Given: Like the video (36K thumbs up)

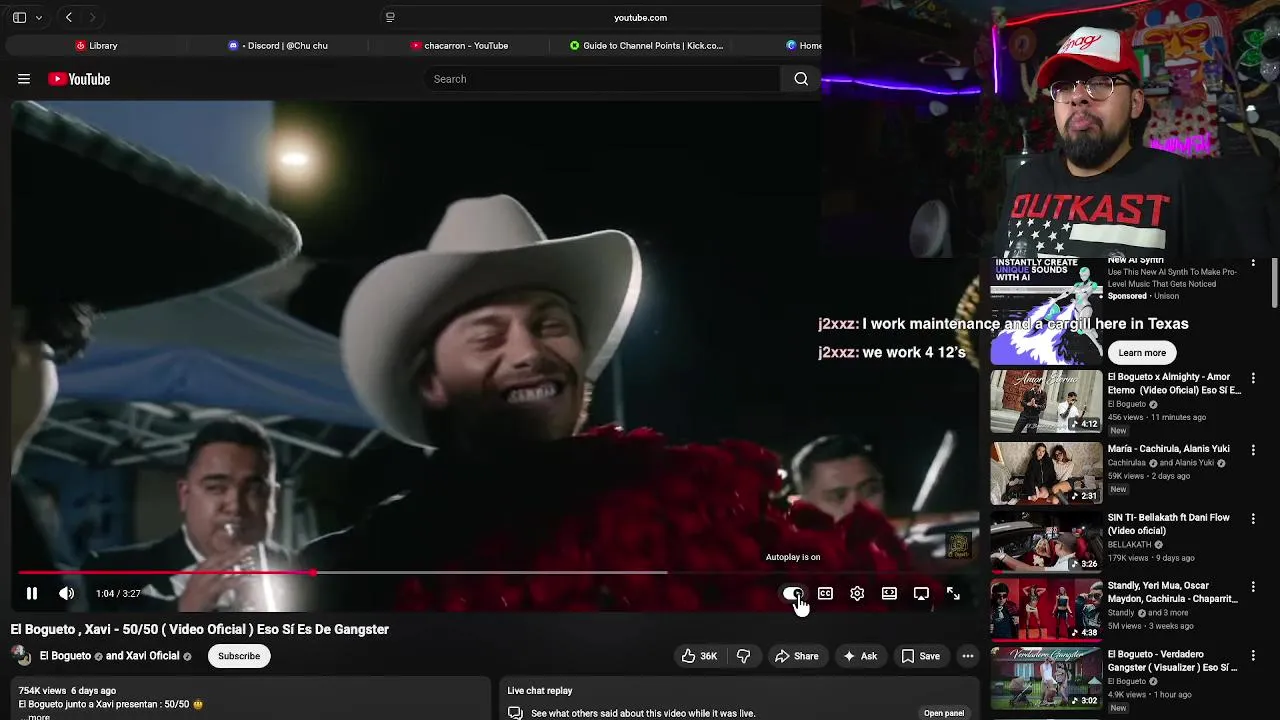Looking at the screenshot, I should [x=699, y=656].
